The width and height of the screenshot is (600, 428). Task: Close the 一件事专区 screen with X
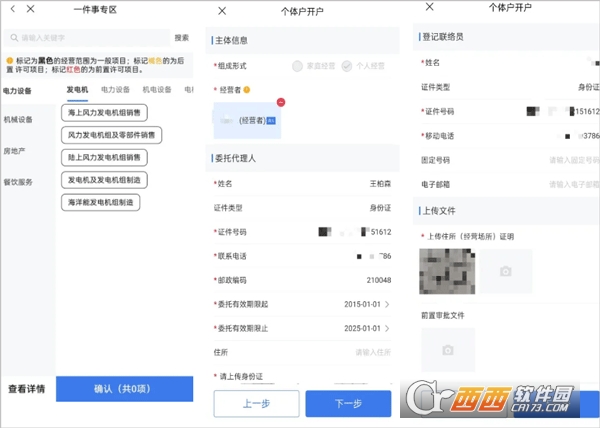[31, 9]
